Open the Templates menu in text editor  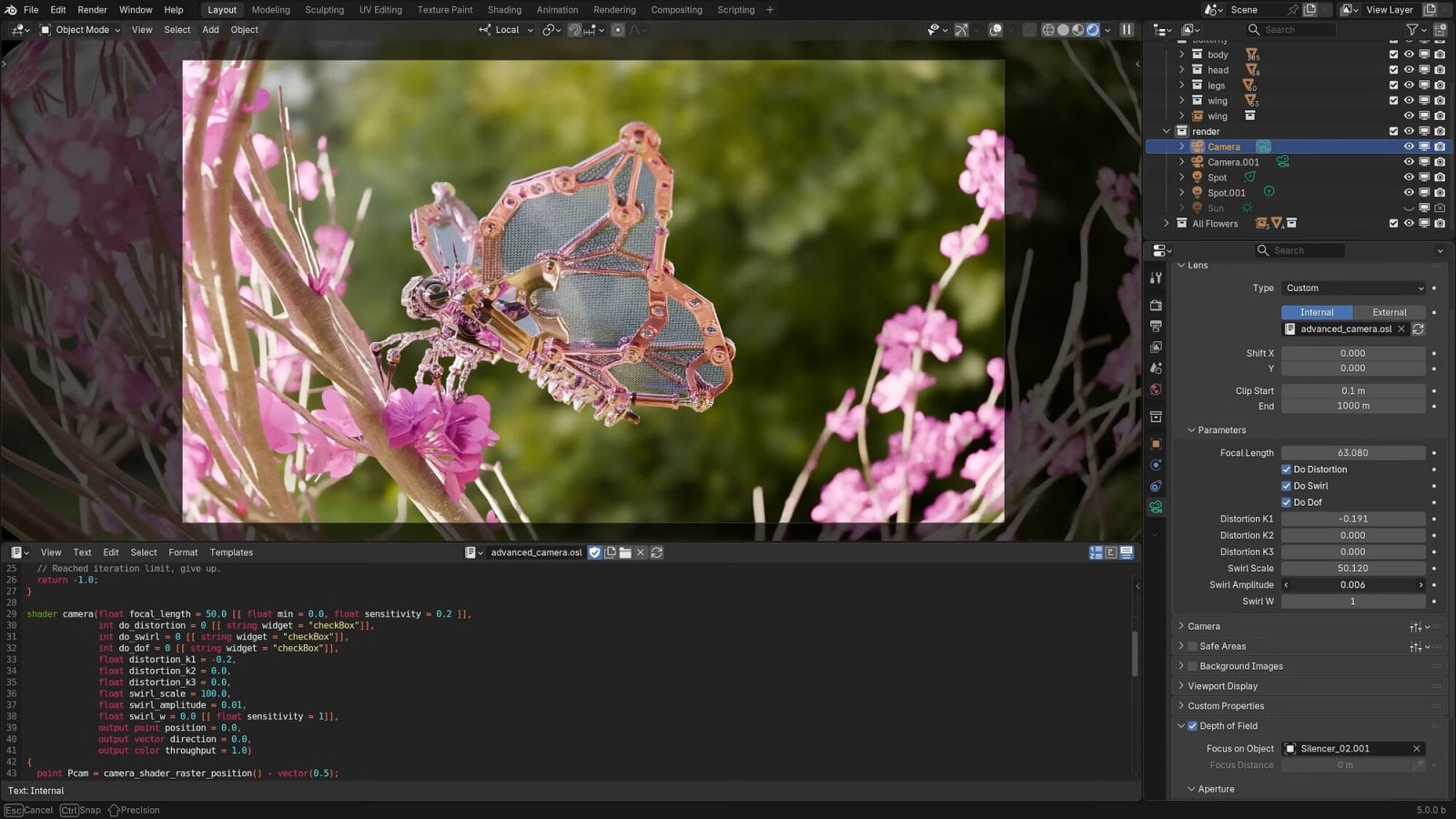tap(231, 552)
